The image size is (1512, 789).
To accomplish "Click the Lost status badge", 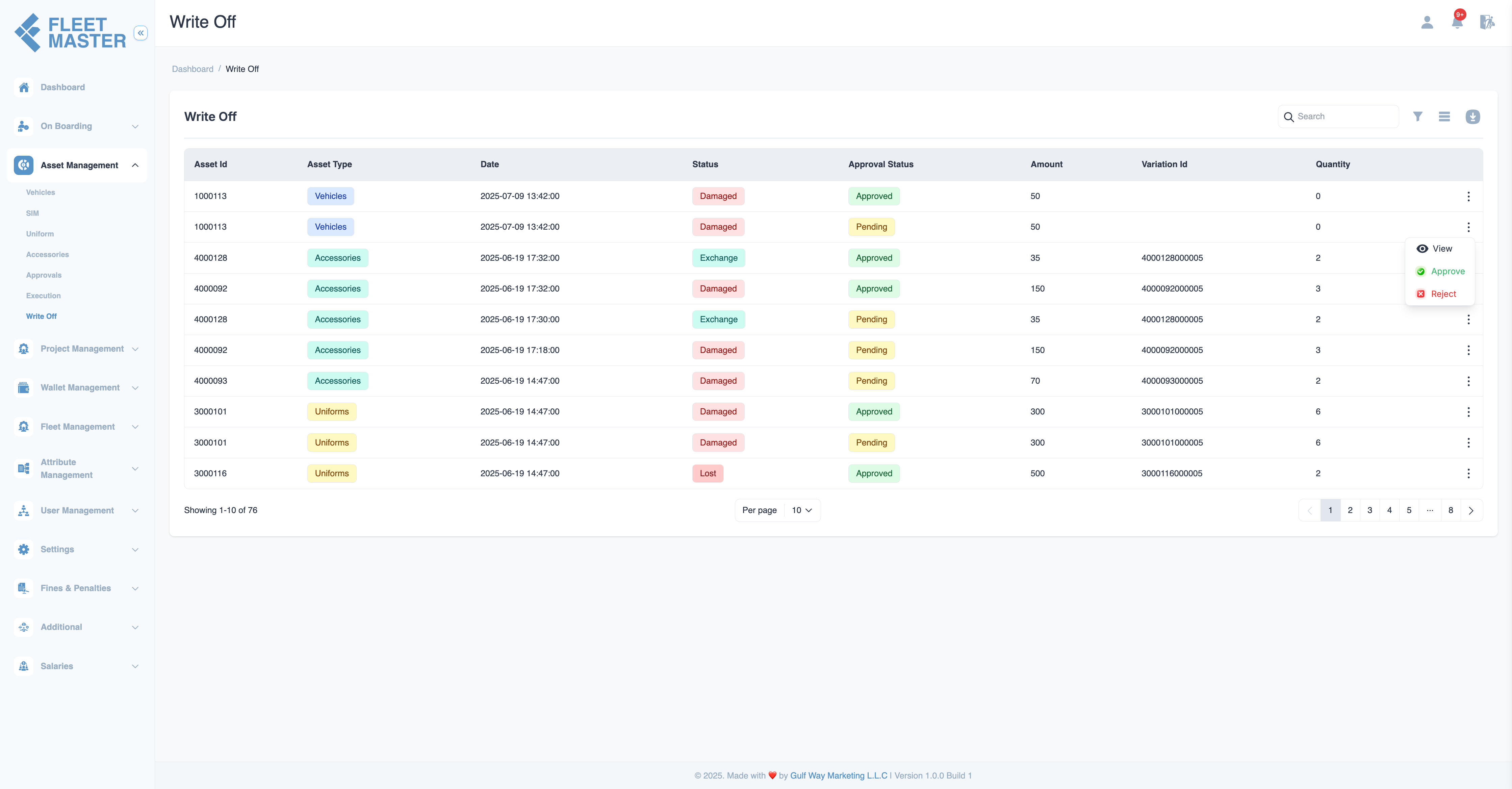I will point(707,473).
